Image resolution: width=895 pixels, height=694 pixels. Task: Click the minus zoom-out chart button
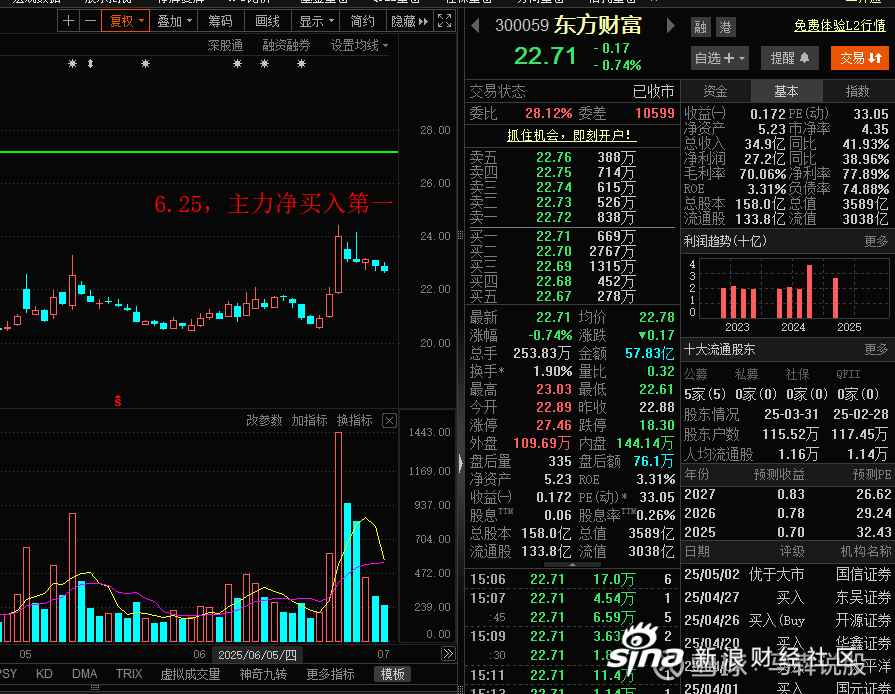(90, 21)
